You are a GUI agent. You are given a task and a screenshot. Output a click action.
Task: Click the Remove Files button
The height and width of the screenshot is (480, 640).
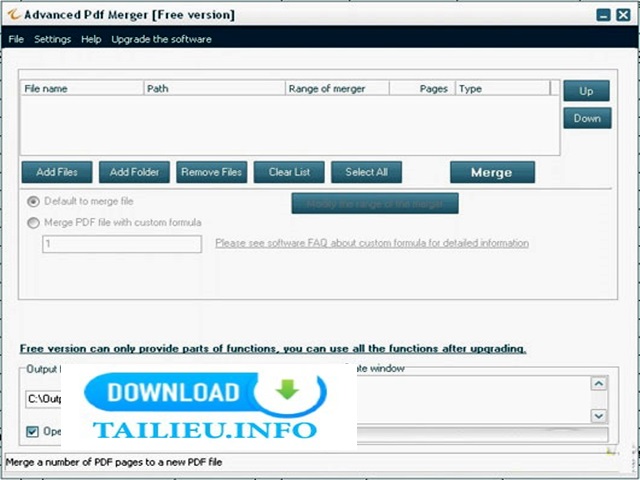point(211,172)
